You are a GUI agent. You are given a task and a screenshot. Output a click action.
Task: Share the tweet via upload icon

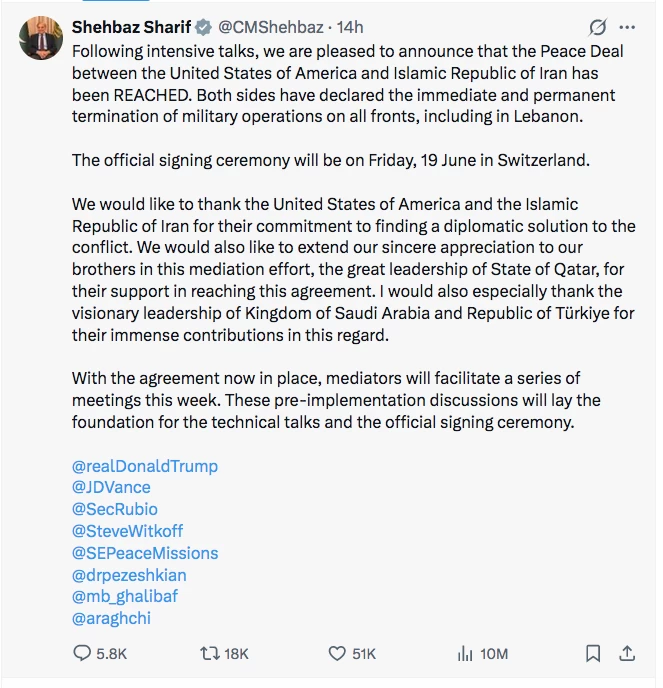click(627, 653)
